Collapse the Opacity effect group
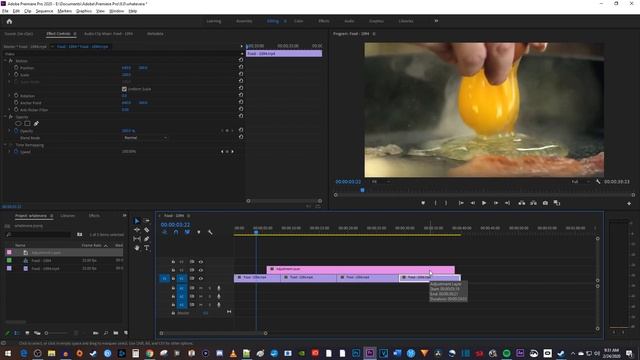 (x=5, y=117)
